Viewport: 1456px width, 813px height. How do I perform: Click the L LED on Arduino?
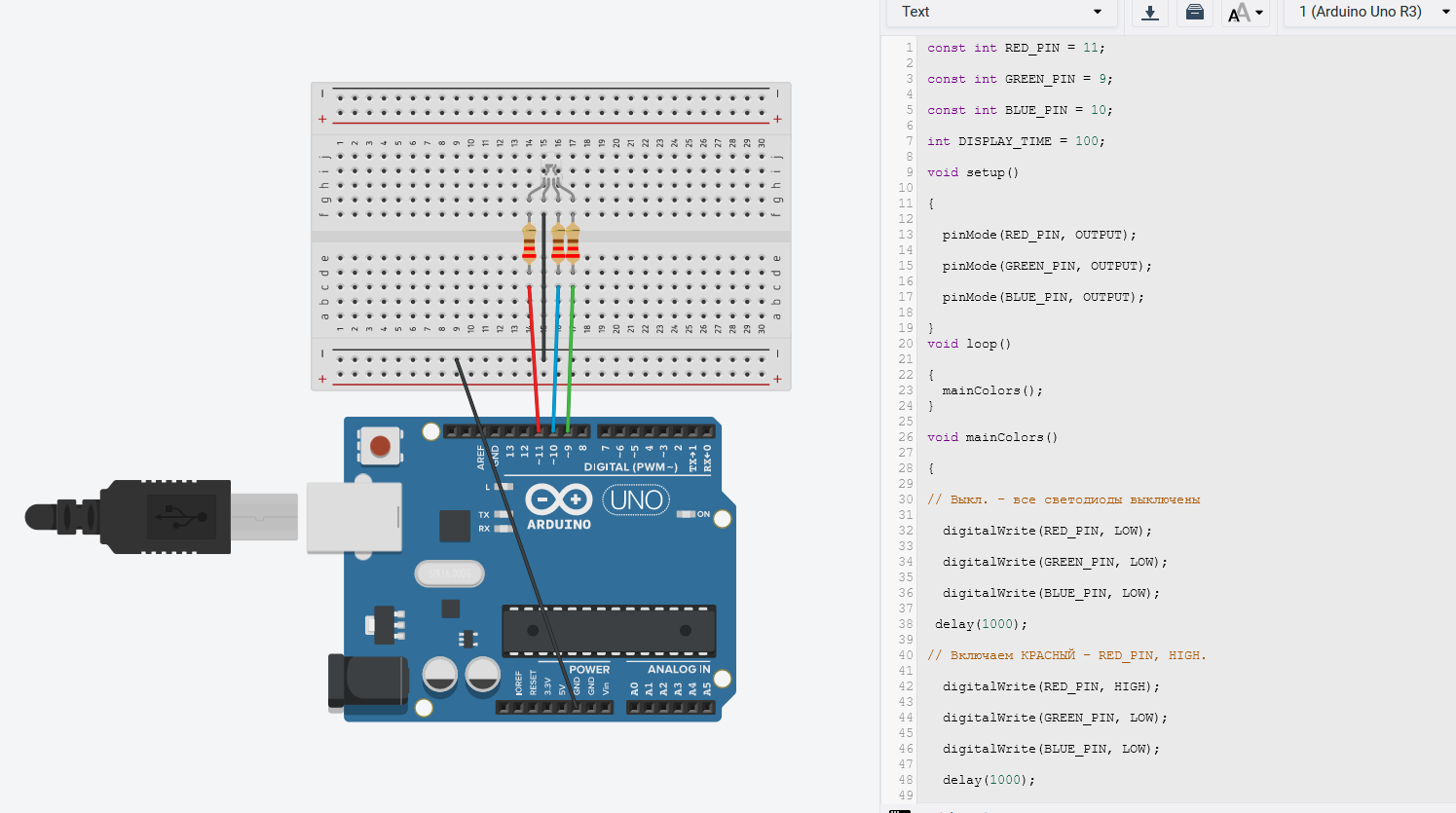(x=503, y=487)
